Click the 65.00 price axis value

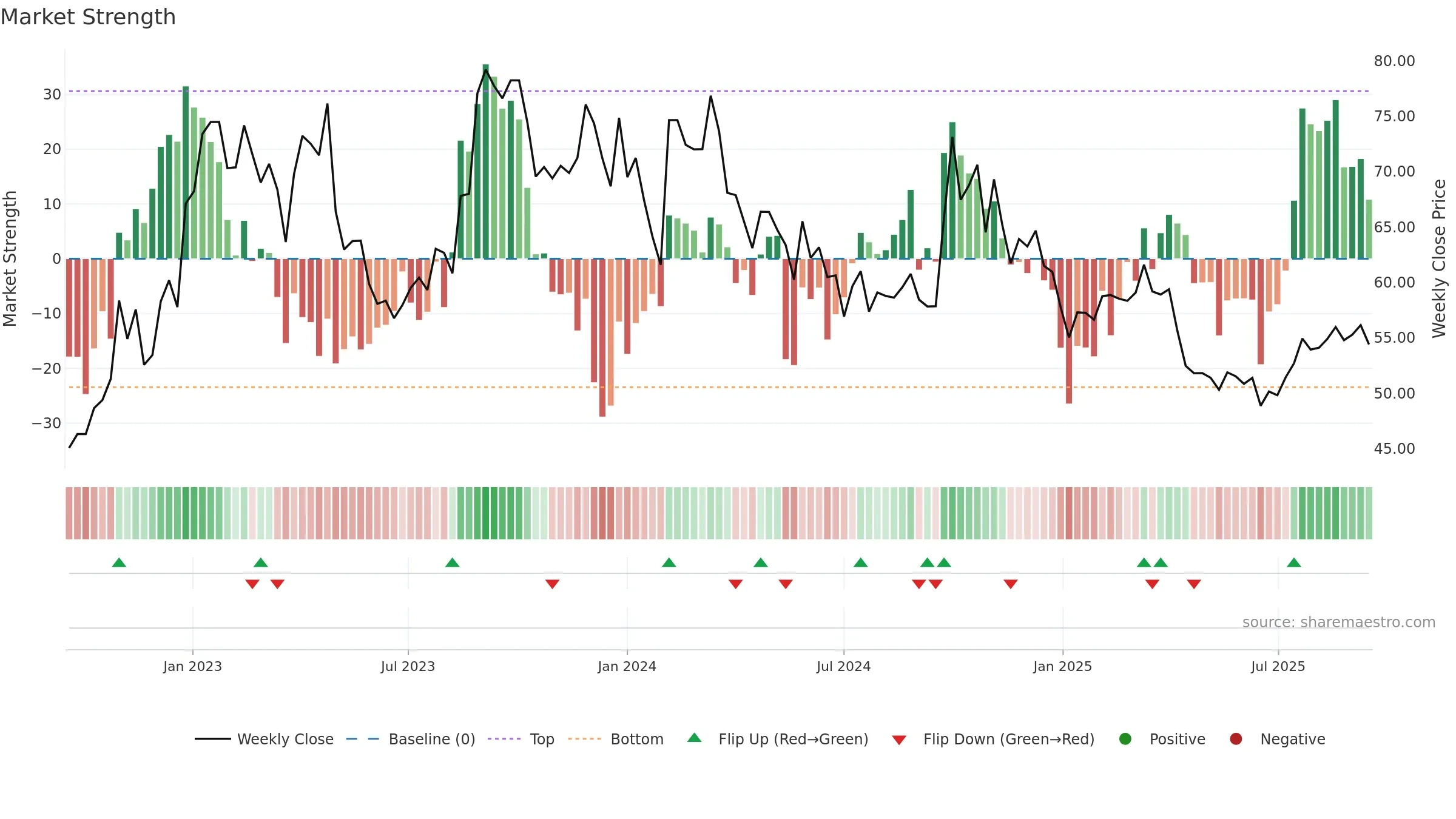click(x=1394, y=227)
